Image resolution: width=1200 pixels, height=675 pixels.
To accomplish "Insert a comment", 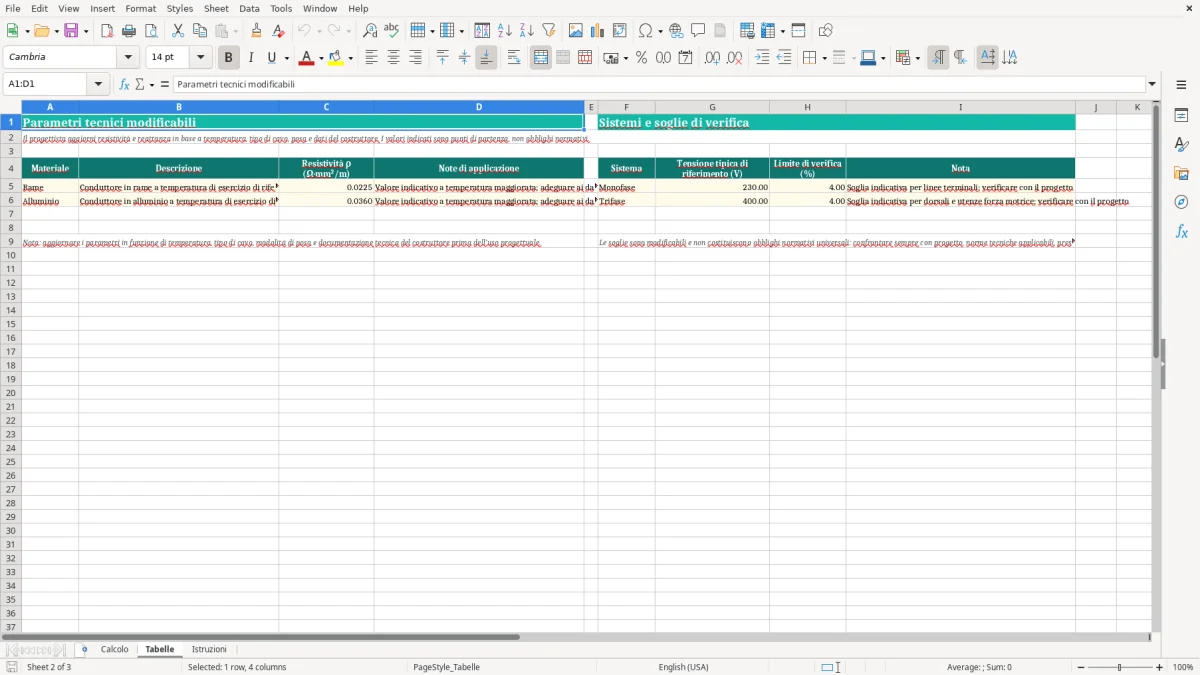I will click(x=698, y=31).
